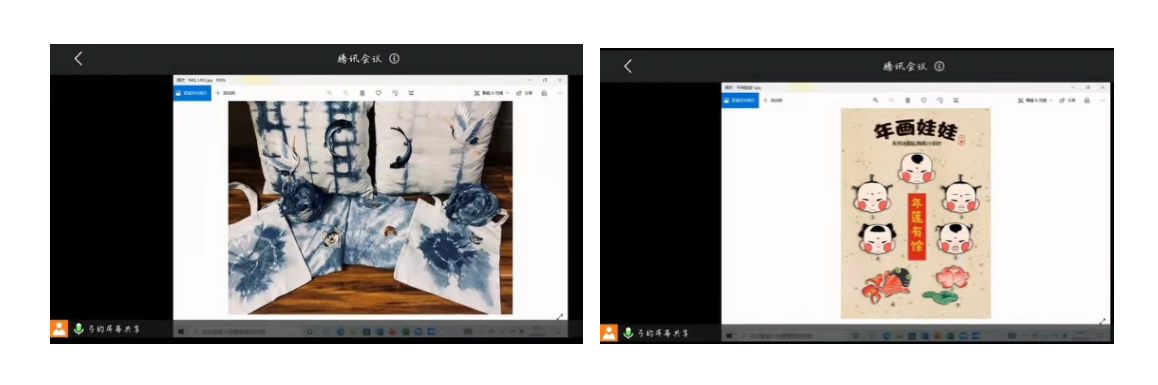Open meeting info icon beside left 腾讯会议 title
The width and height of the screenshot is (1158, 385).
(x=394, y=58)
